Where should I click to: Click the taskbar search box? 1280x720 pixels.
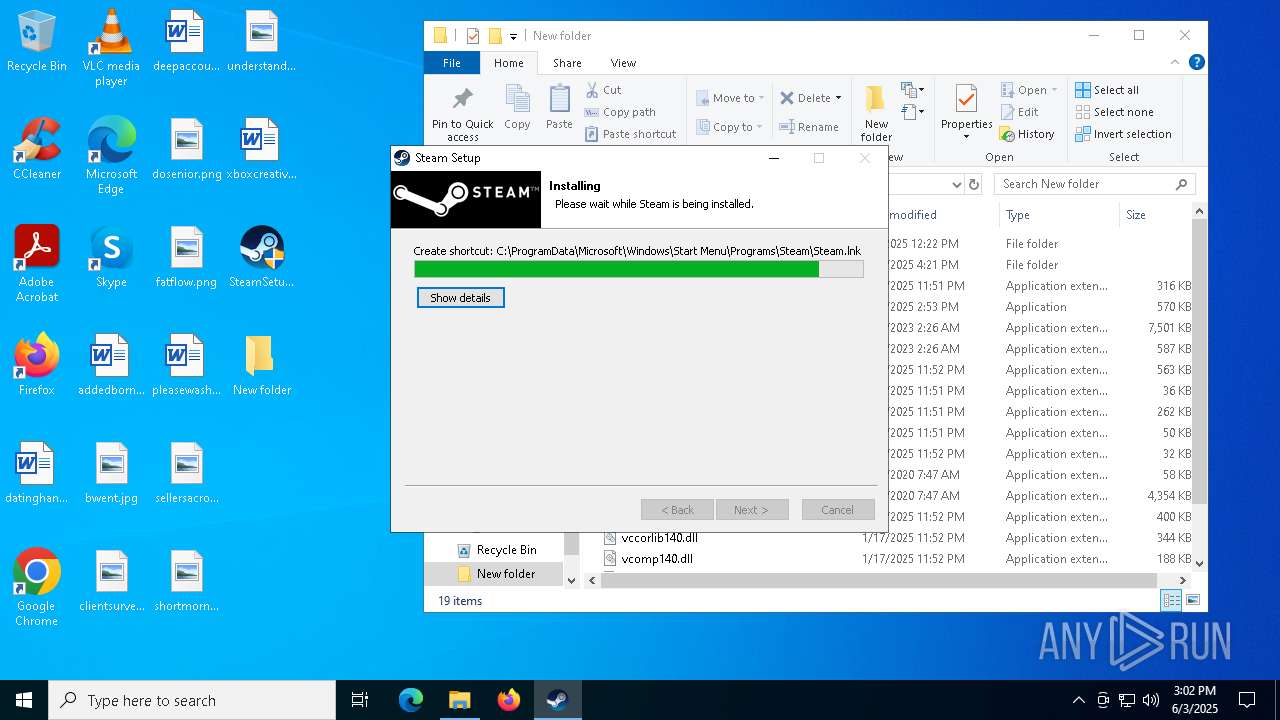click(x=192, y=700)
